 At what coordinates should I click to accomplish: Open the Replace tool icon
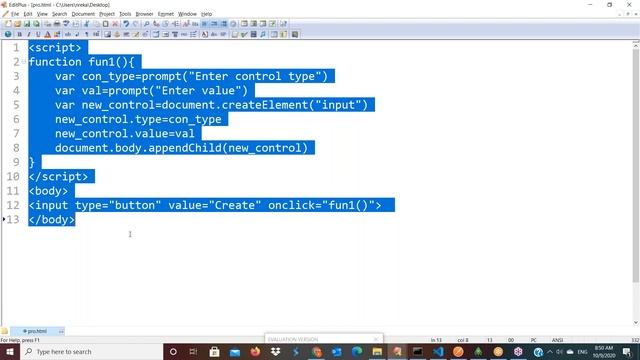click(x=156, y=24)
